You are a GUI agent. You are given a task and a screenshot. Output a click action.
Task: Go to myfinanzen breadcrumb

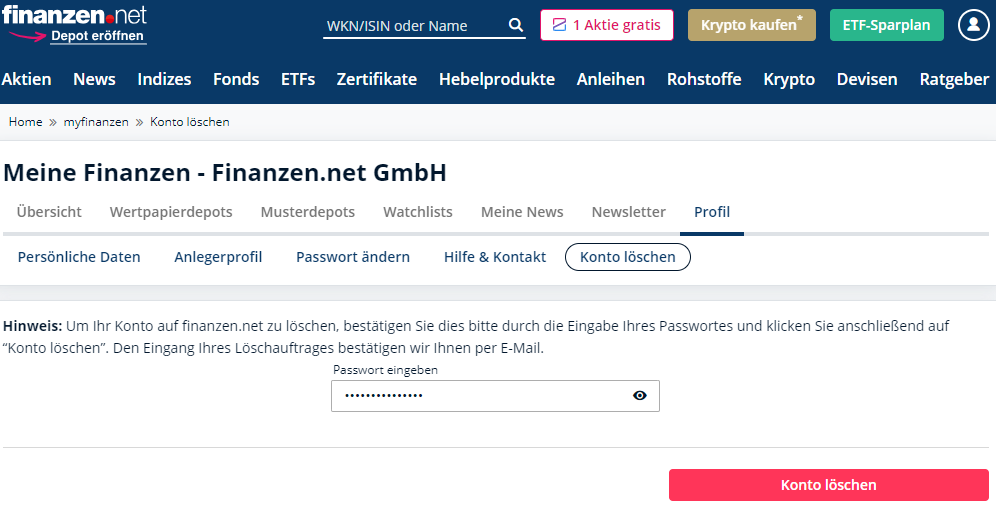pyautogui.click(x=96, y=122)
